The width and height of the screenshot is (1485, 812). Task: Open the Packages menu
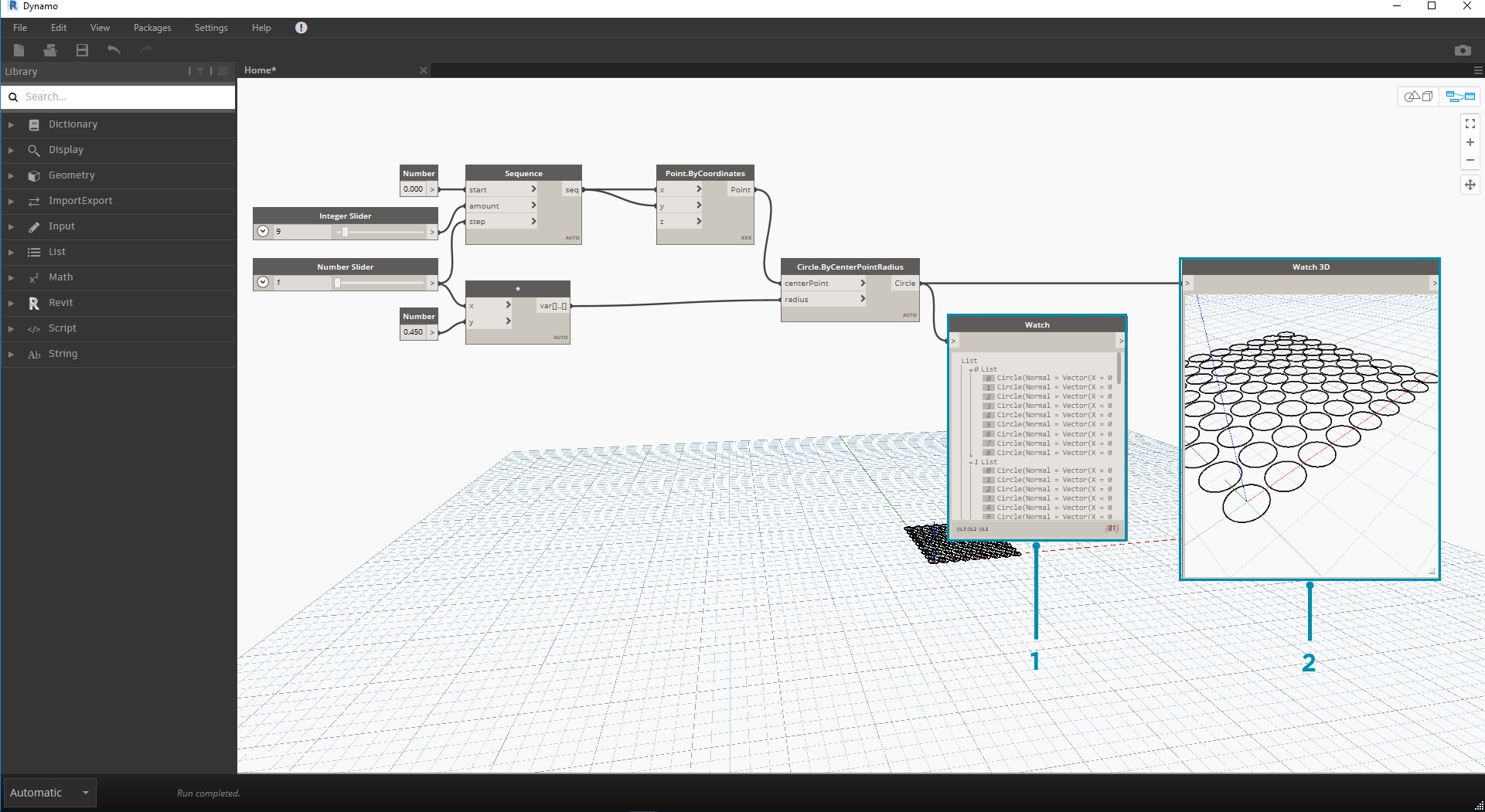152,28
